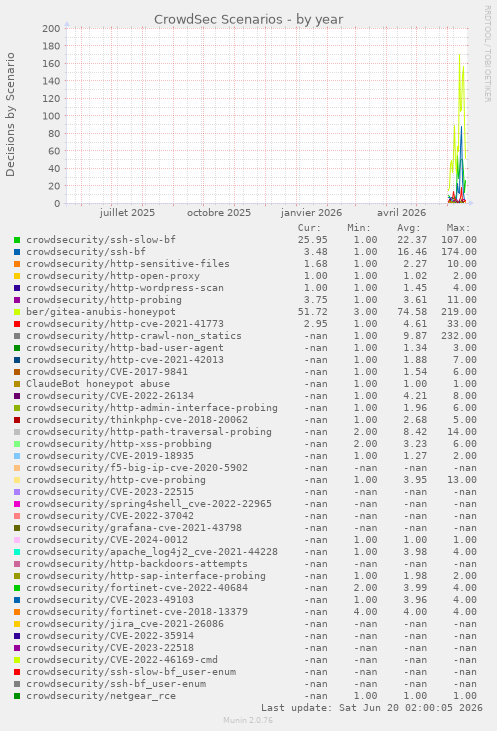497x731 pixels.
Task: Click the RRDTOOL / TOBI OETIKER watermark
Action: [x=487, y=54]
